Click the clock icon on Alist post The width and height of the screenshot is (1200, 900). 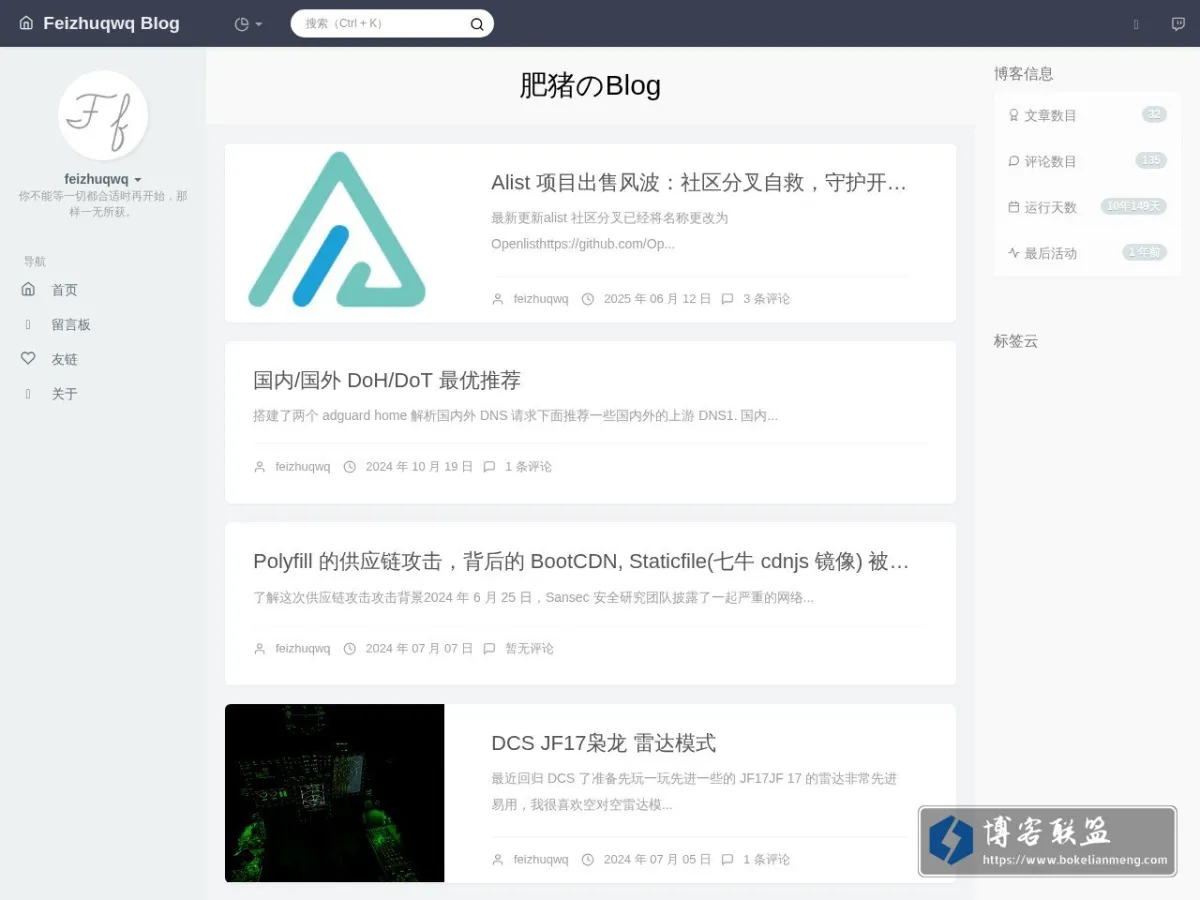(x=588, y=299)
